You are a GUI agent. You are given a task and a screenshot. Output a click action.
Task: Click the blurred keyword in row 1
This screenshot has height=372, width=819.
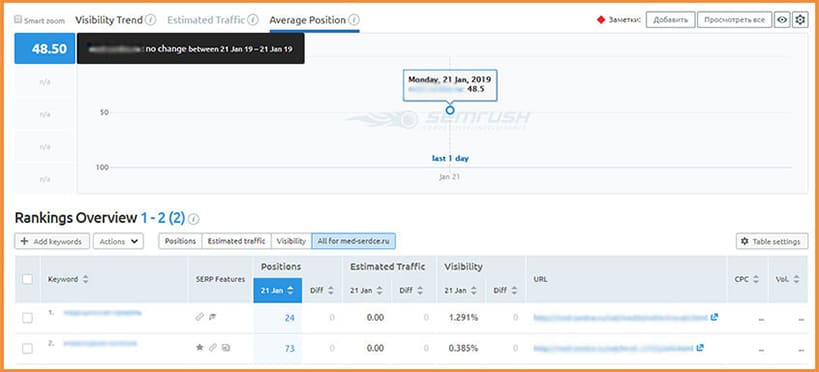coord(102,312)
